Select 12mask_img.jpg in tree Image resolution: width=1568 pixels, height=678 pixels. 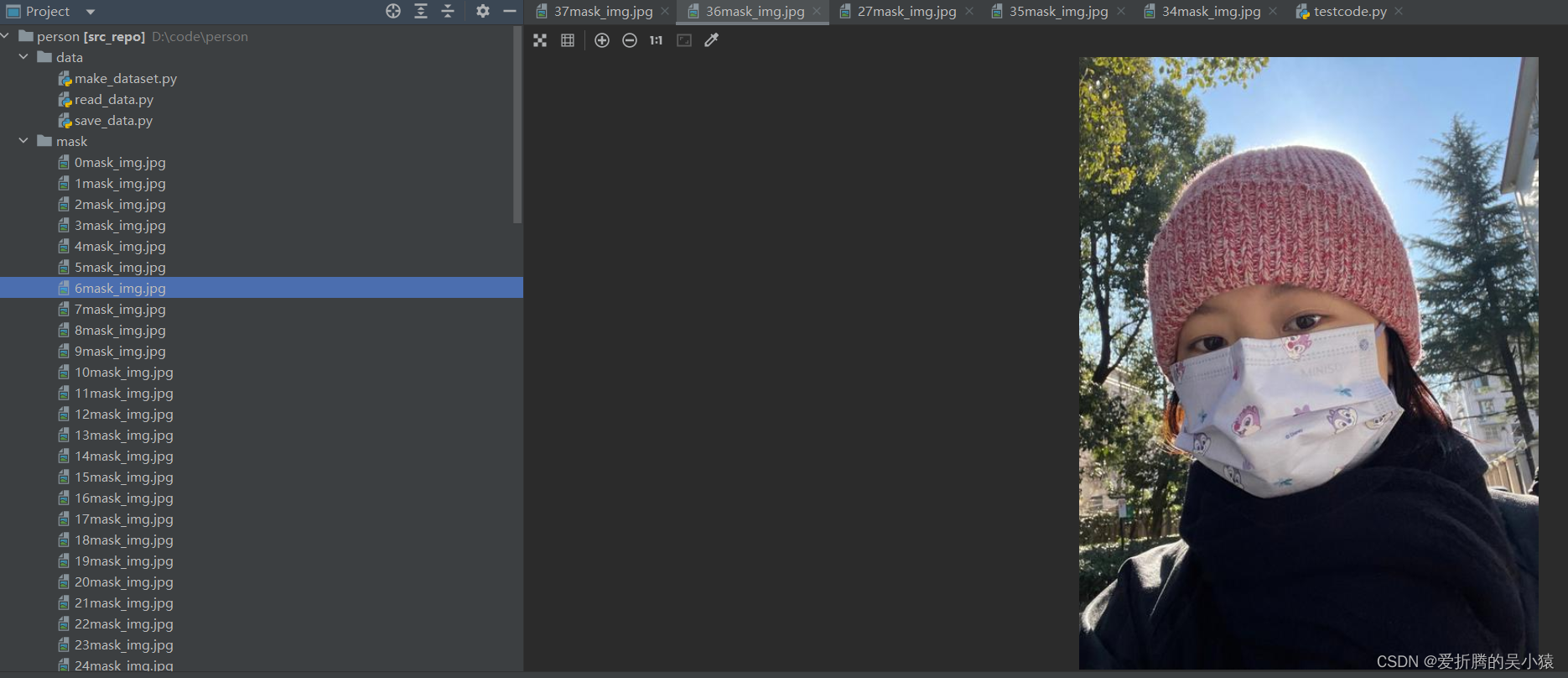(x=124, y=414)
